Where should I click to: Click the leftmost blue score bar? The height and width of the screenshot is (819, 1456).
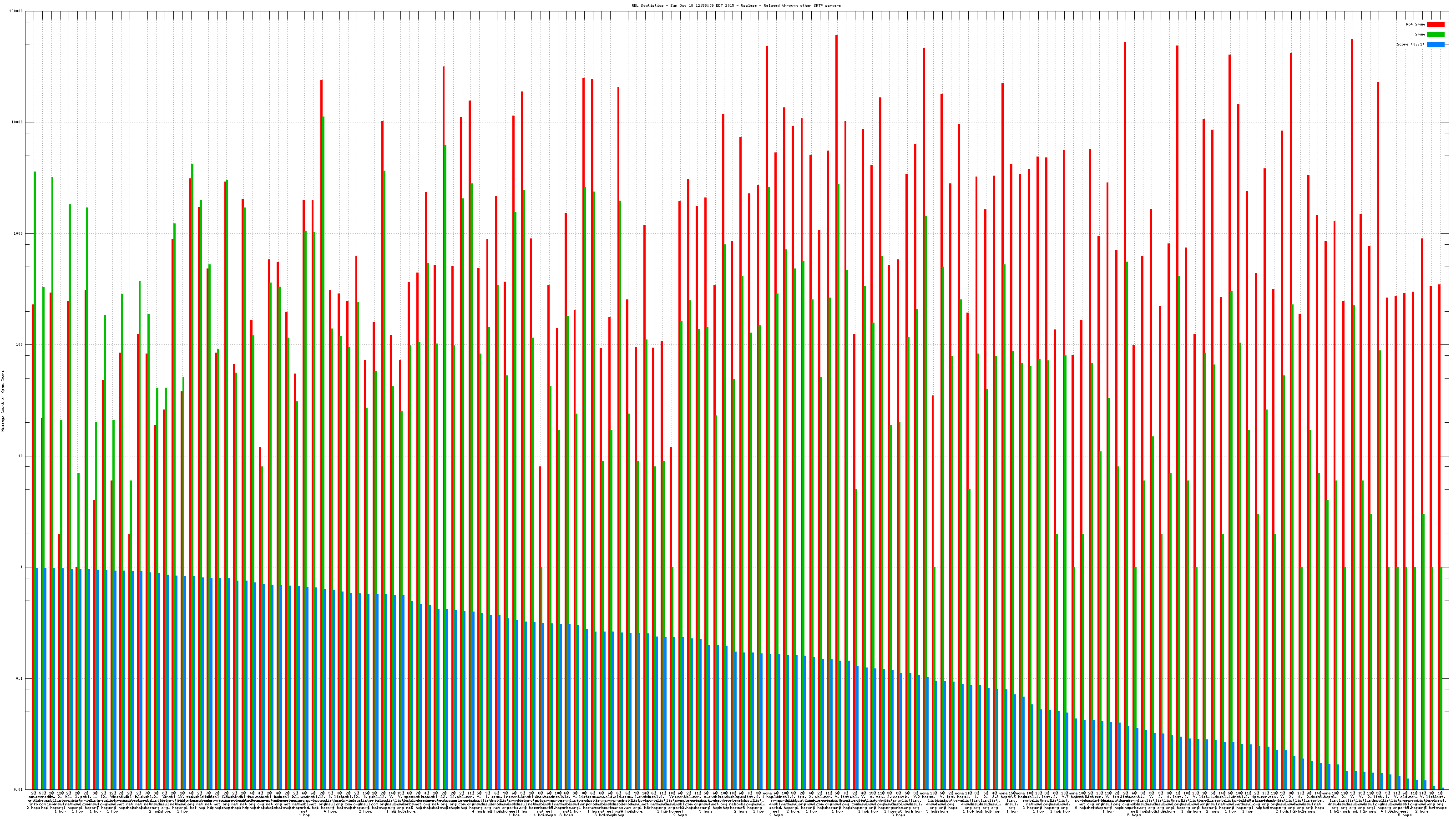(x=37, y=678)
